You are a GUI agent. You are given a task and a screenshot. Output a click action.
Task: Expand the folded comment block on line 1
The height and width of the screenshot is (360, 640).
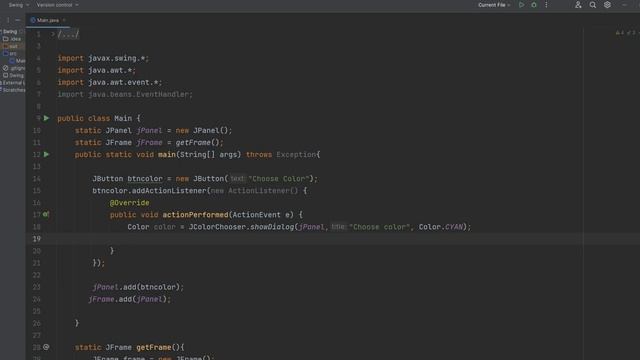(52, 34)
